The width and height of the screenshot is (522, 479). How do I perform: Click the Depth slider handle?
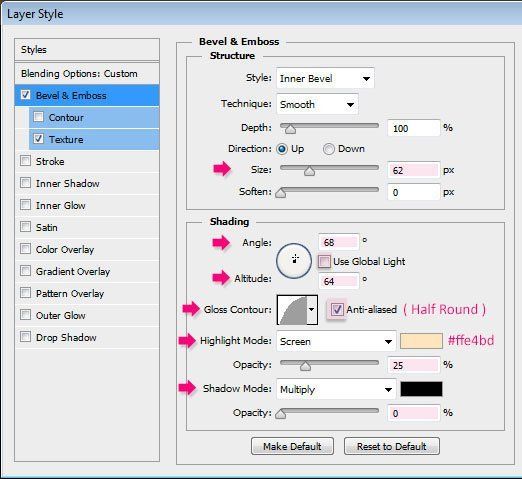tap(290, 129)
